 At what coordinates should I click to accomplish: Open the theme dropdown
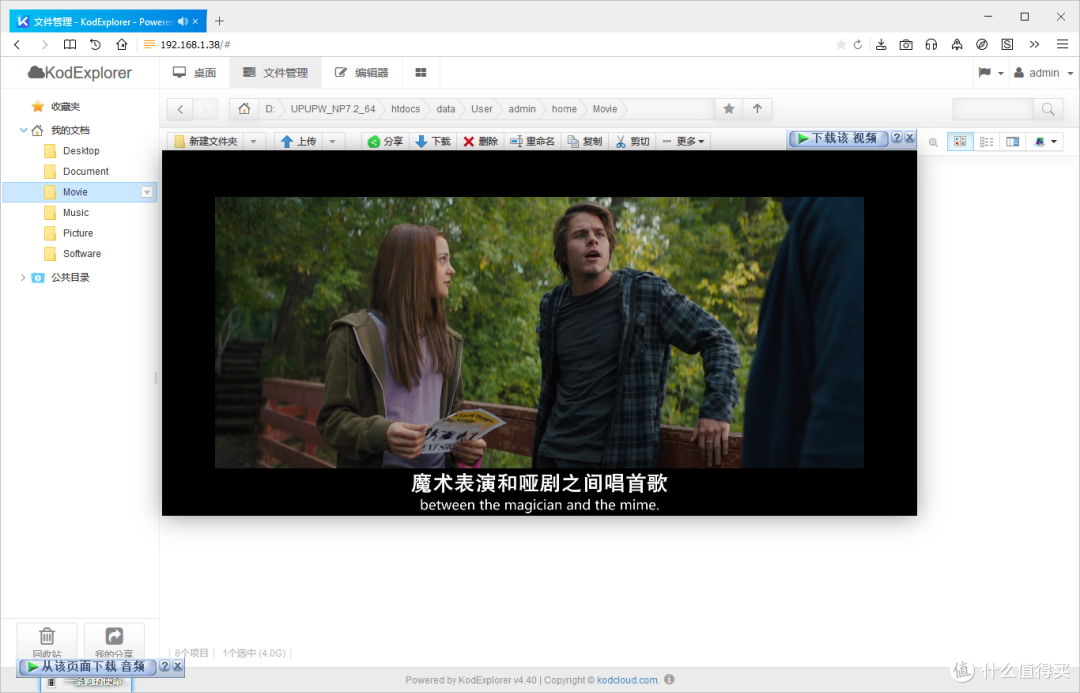[1046, 142]
